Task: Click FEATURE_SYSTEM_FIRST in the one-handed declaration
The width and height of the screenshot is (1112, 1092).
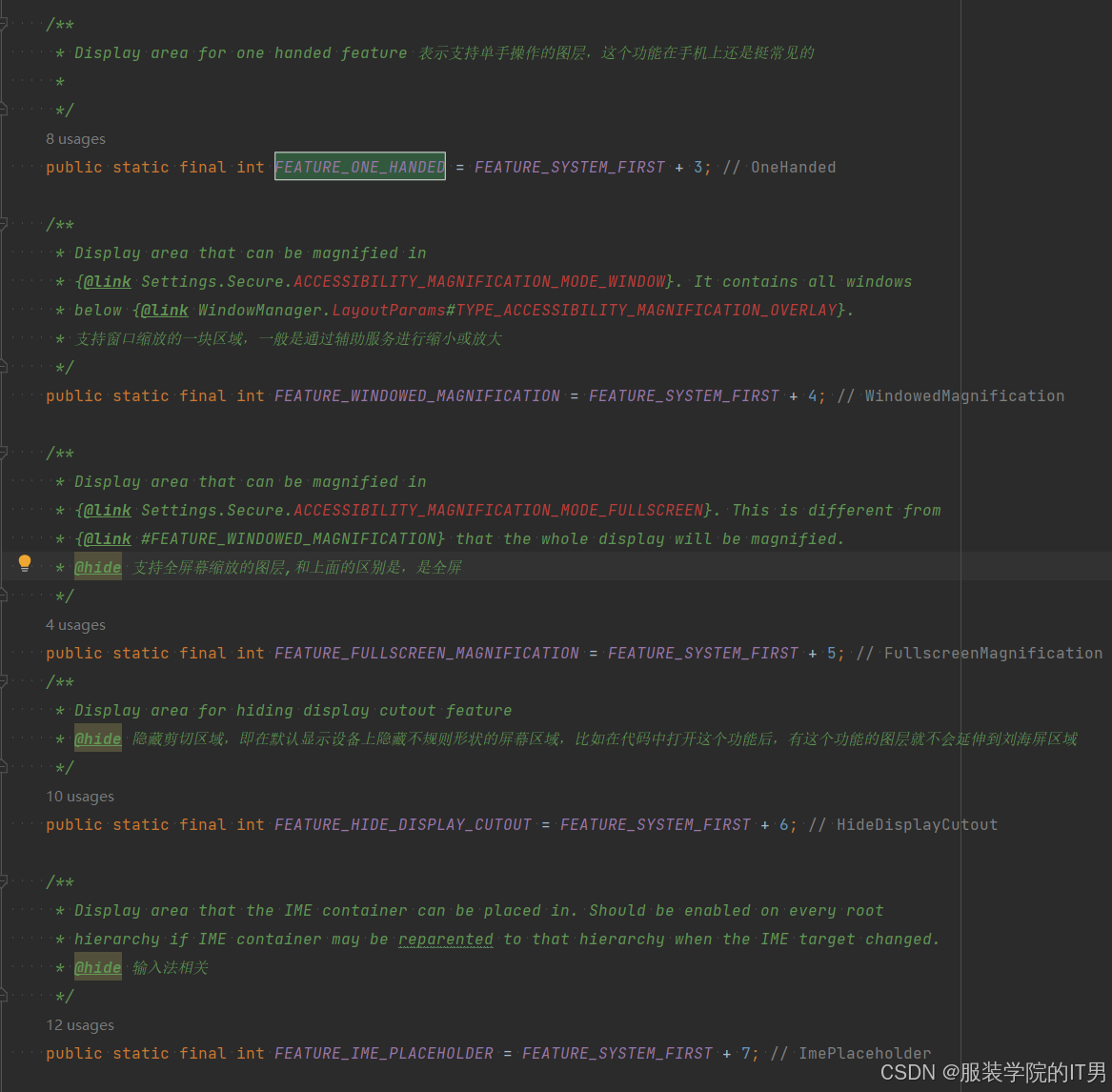Action: pos(570,168)
